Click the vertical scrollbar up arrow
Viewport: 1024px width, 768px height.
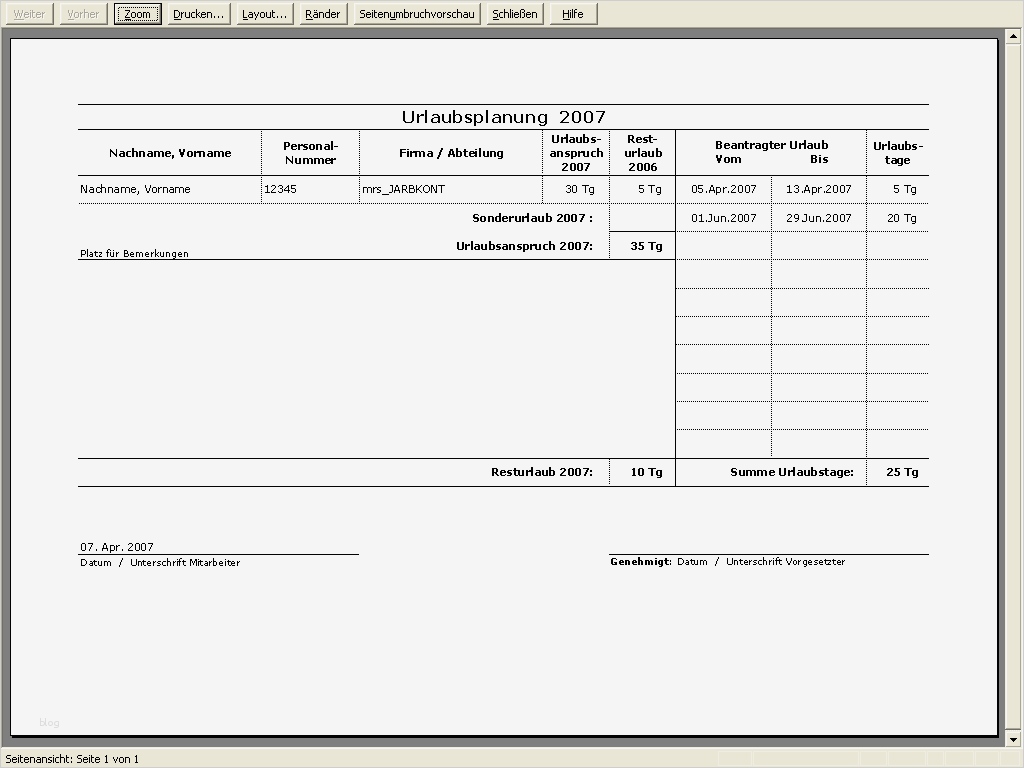point(1014,36)
